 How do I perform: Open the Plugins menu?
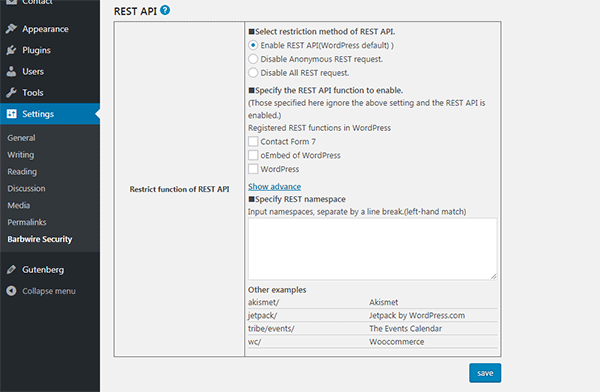(x=50, y=50)
